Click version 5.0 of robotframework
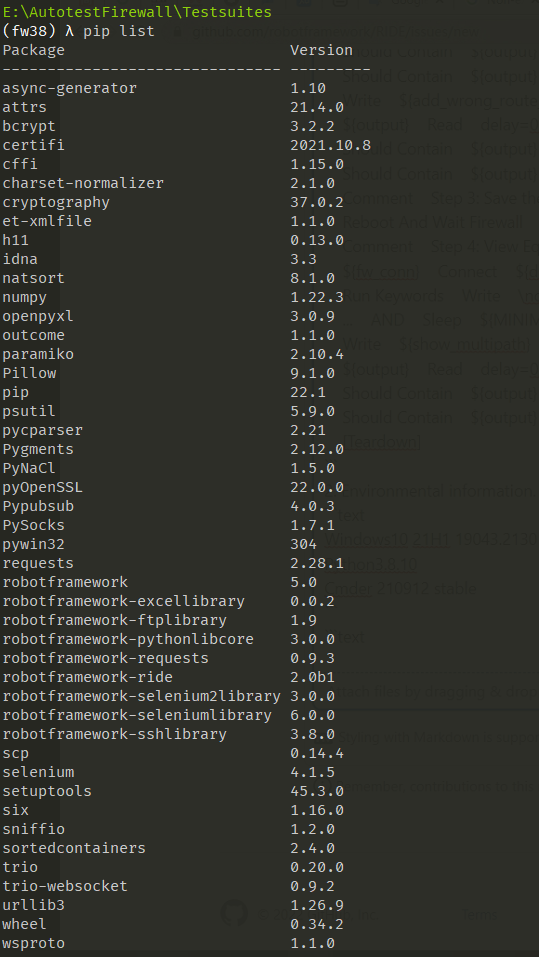This screenshot has height=957, width=539. click(x=304, y=582)
